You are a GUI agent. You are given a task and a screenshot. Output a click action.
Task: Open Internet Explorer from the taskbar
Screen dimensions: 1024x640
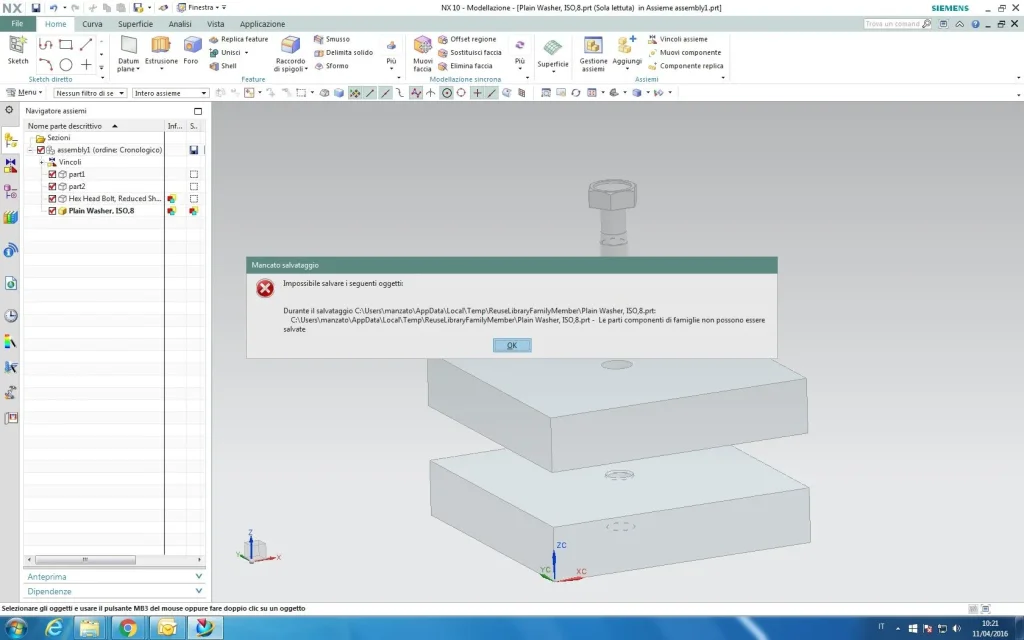pyautogui.click(x=53, y=627)
